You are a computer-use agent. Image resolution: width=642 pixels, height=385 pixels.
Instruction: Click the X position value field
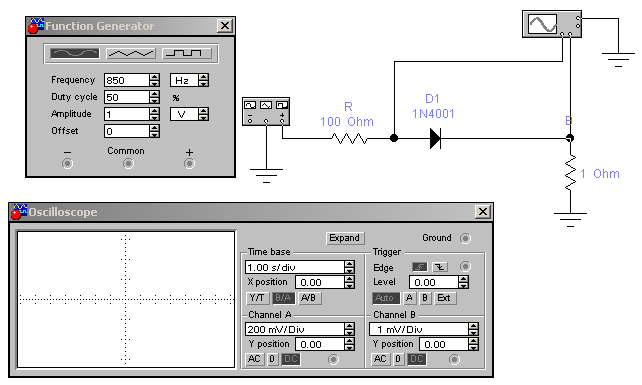(320, 282)
